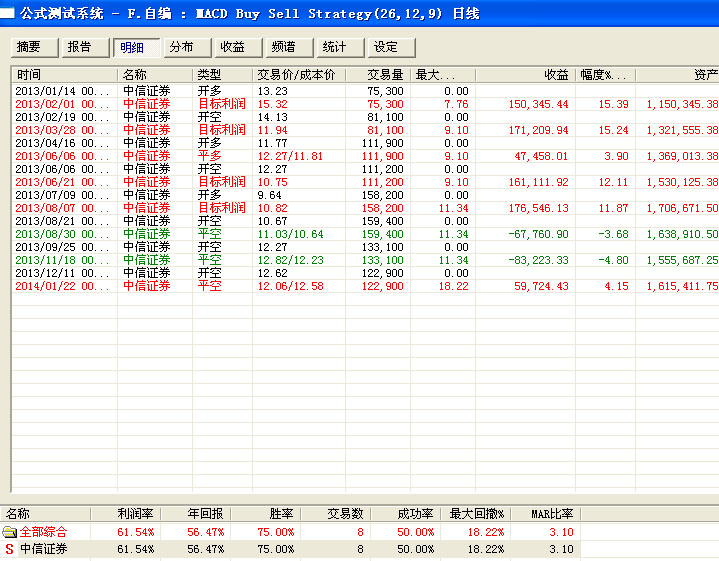Image resolution: width=719 pixels, height=561 pixels.
Task: Click 61.54% profit rate in 全部综合 row
Action: tap(136, 532)
